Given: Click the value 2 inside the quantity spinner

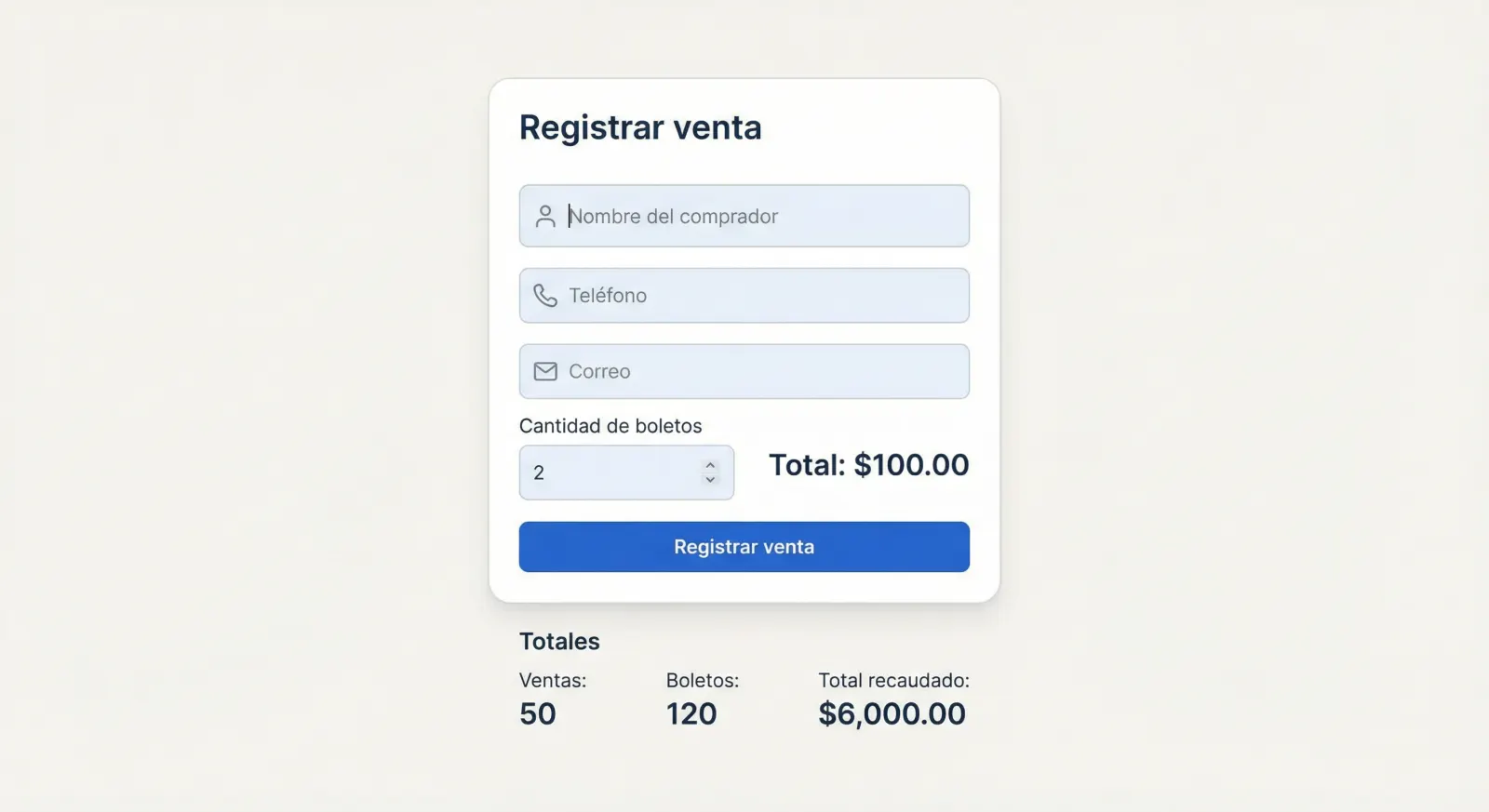Looking at the screenshot, I should 540,473.
